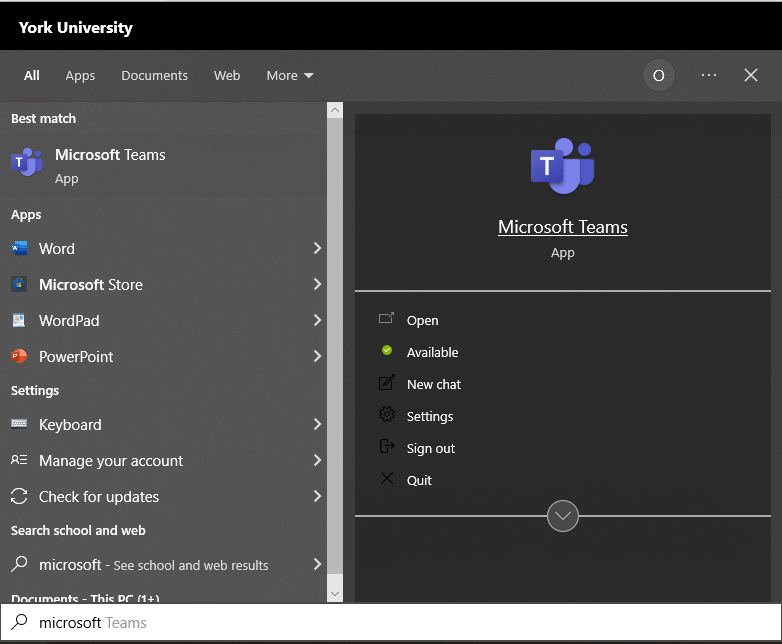Select microsoft - See school and web results
The width and height of the screenshot is (782, 644).
click(154, 565)
